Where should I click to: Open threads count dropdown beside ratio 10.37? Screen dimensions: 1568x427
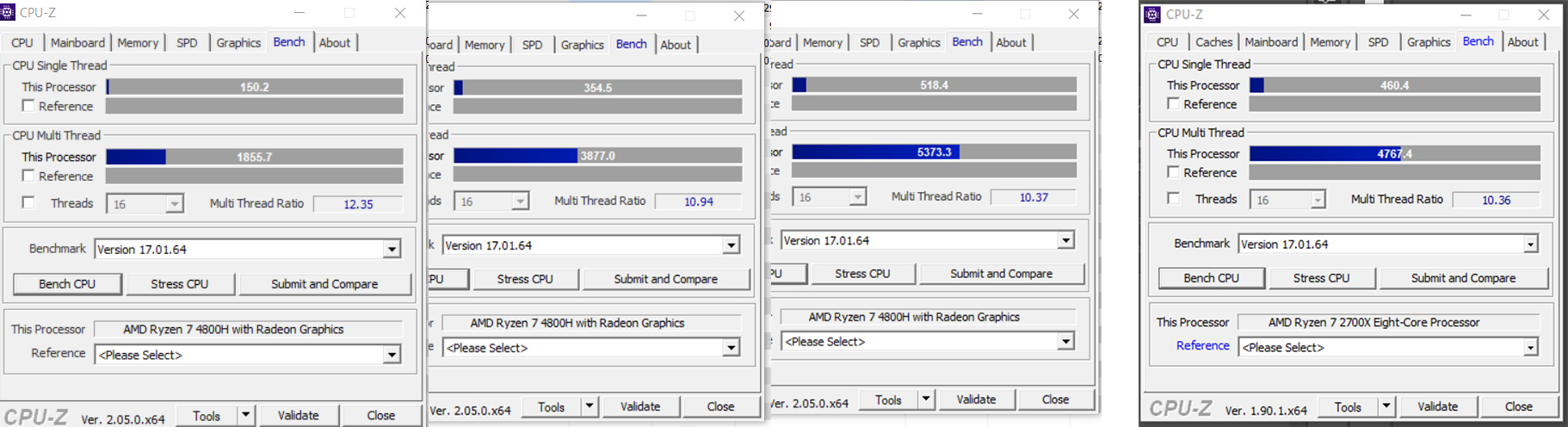point(857,197)
